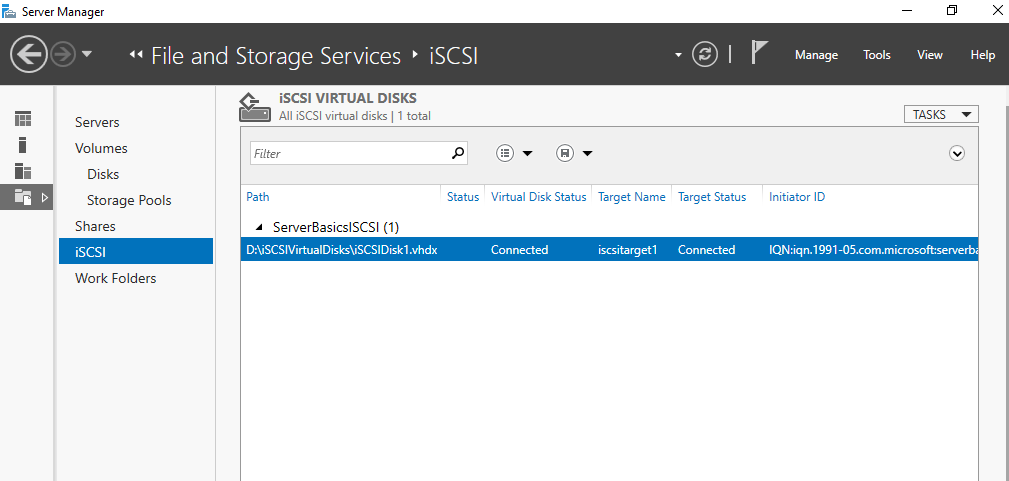Image resolution: width=1009 pixels, height=481 pixels.
Task: Sort by Target Name column header
Action: (x=631, y=197)
